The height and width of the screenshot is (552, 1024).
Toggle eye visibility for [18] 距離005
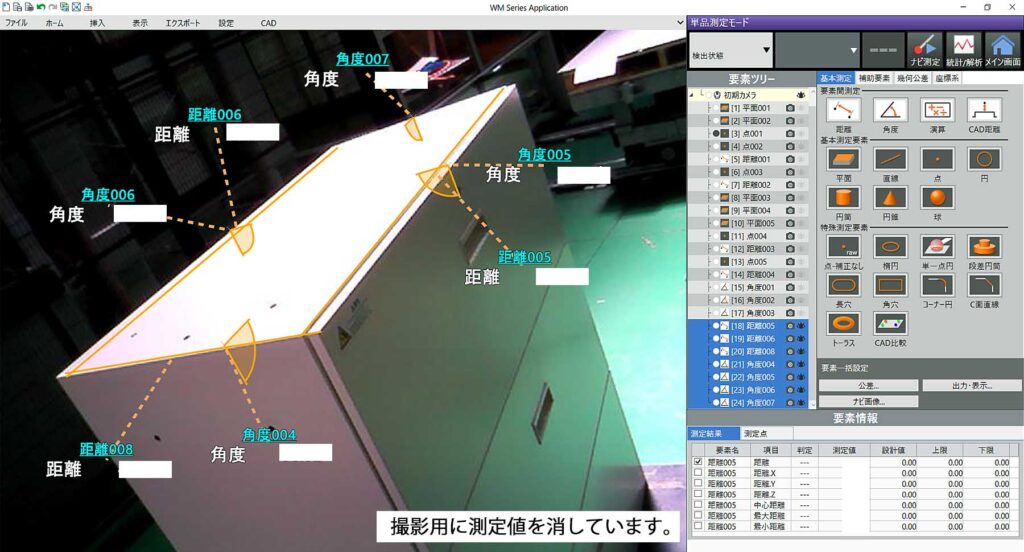coord(802,326)
